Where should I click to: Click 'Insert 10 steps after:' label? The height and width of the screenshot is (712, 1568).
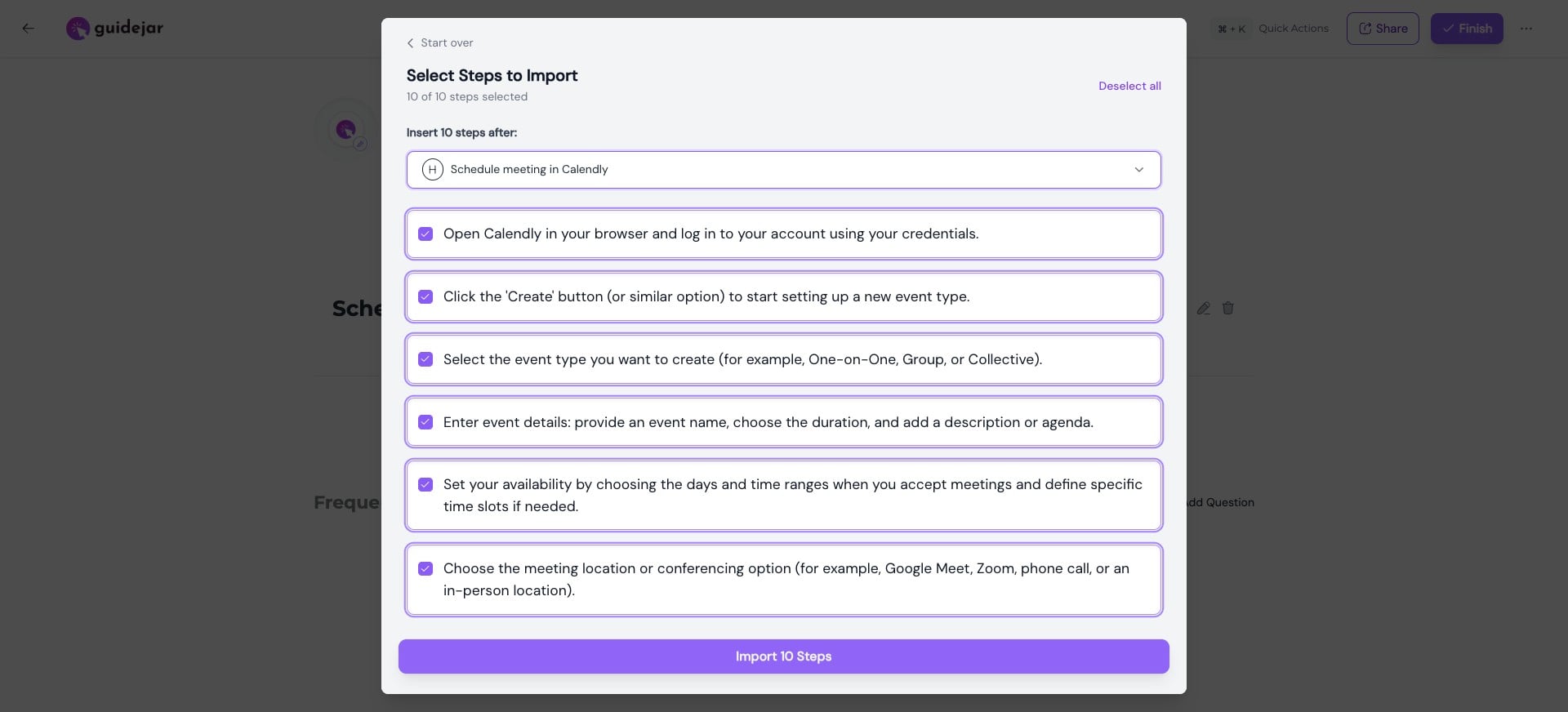point(461,132)
